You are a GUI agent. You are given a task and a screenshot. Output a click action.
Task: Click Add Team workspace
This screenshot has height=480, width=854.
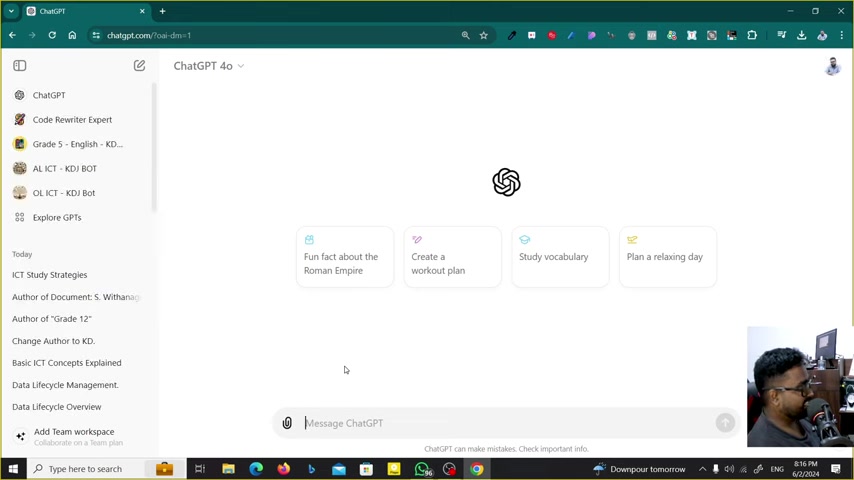pos(78,437)
